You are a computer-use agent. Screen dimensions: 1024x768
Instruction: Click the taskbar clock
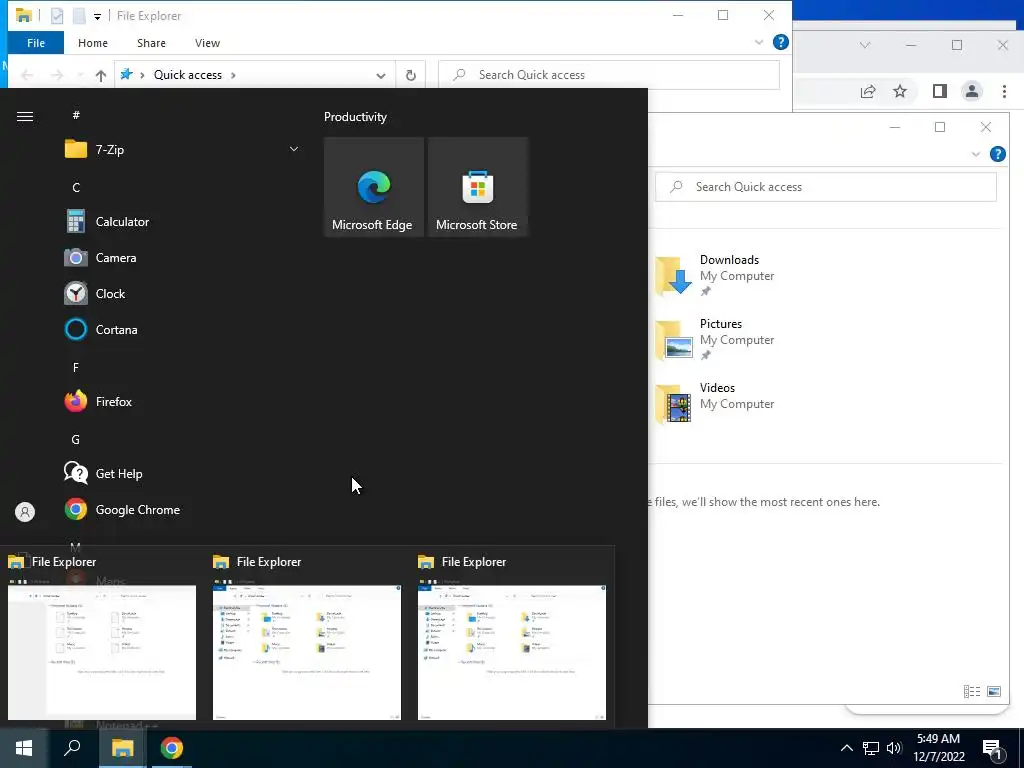(938, 748)
